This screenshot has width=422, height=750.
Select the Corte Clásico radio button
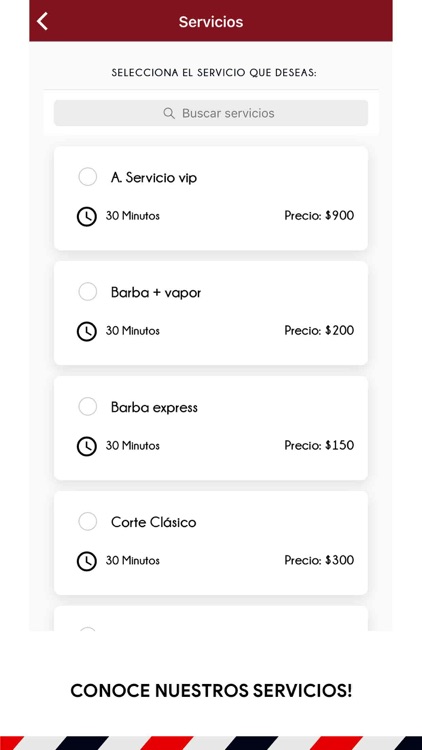(88, 521)
